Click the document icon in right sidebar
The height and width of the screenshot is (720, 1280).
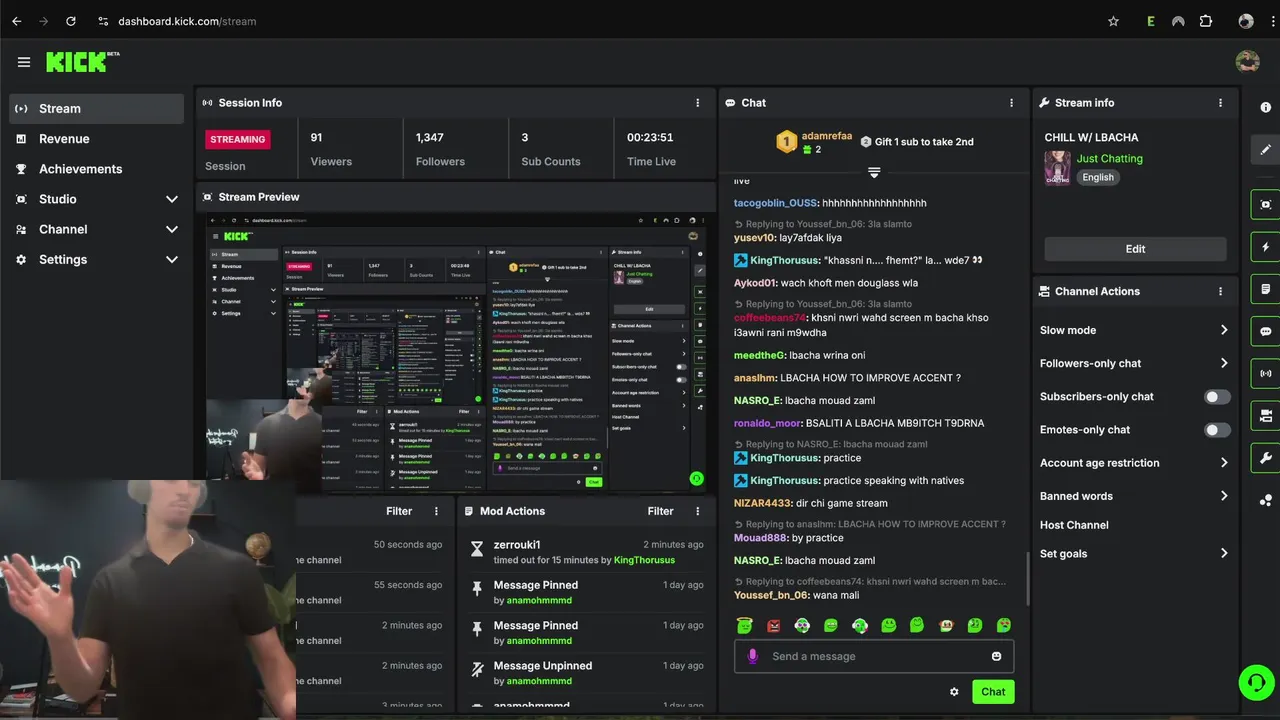coord(1266,289)
